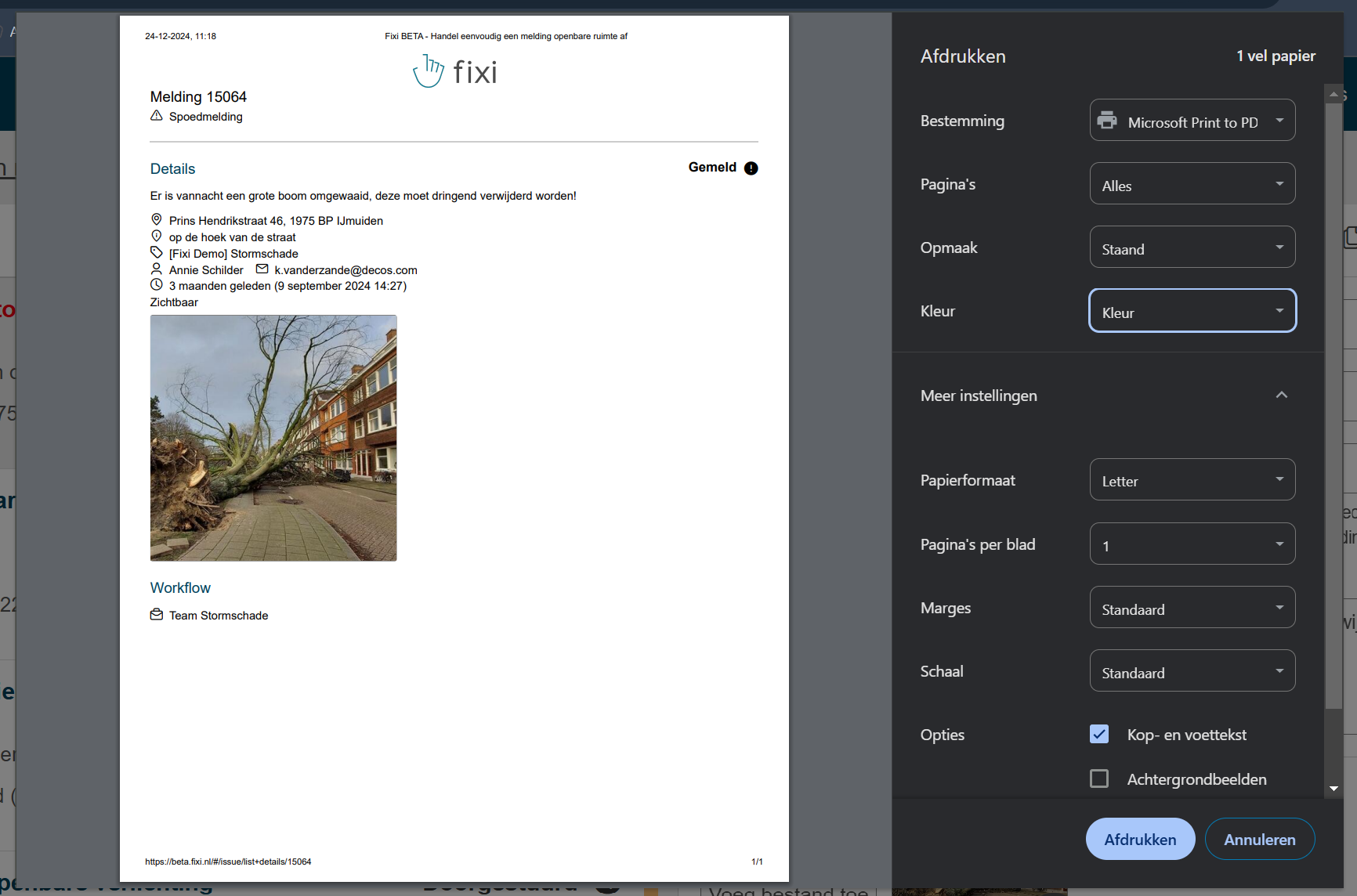
Task: Click the footer URL beta.fixi.nl
Action: (228, 862)
